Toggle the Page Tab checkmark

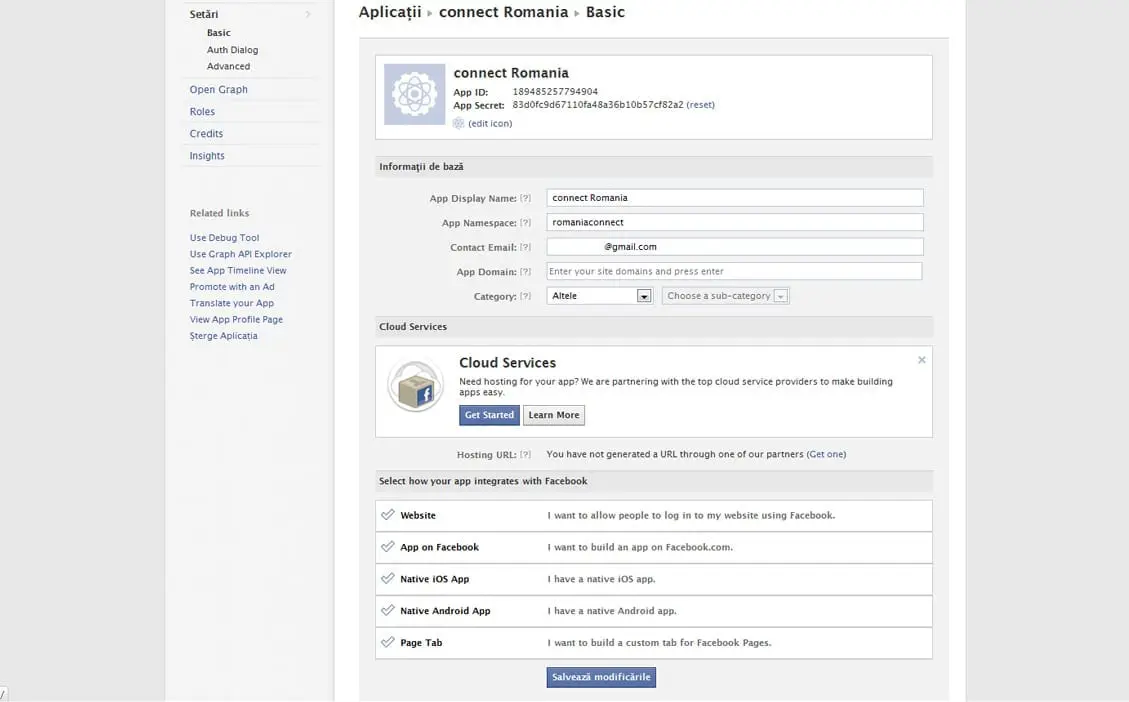[387, 642]
